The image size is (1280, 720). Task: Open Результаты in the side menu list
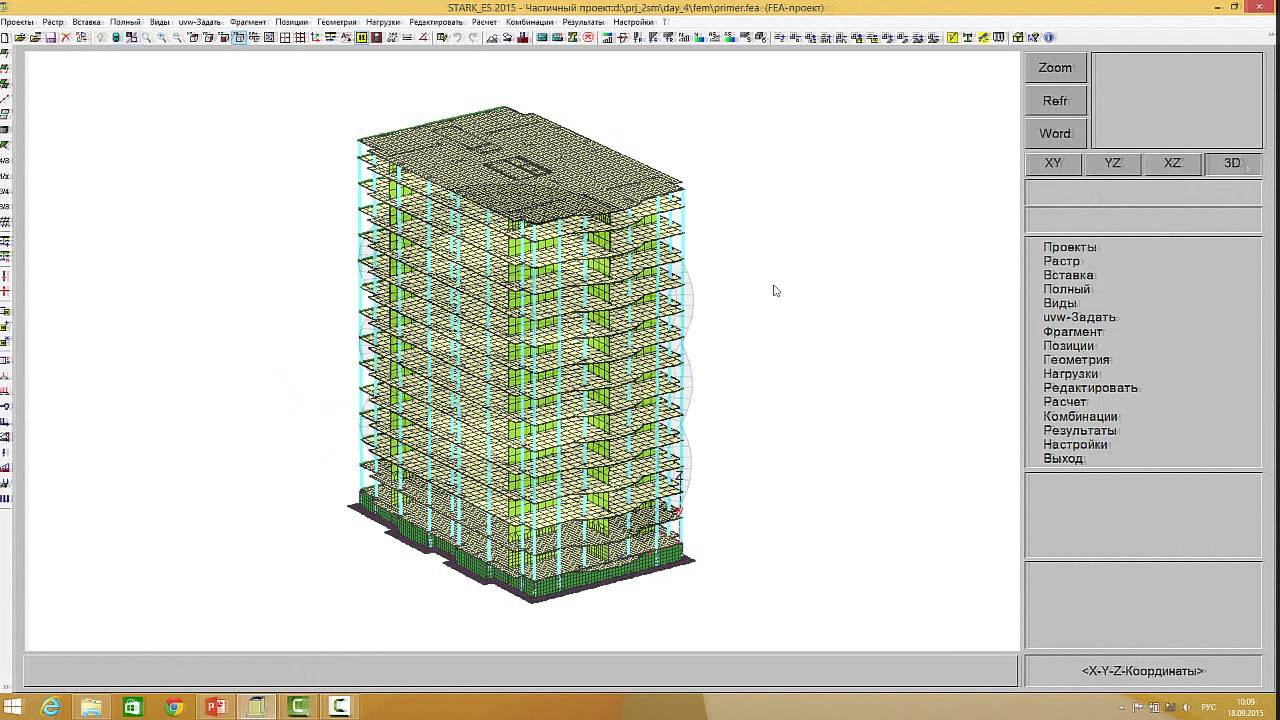[1079, 430]
